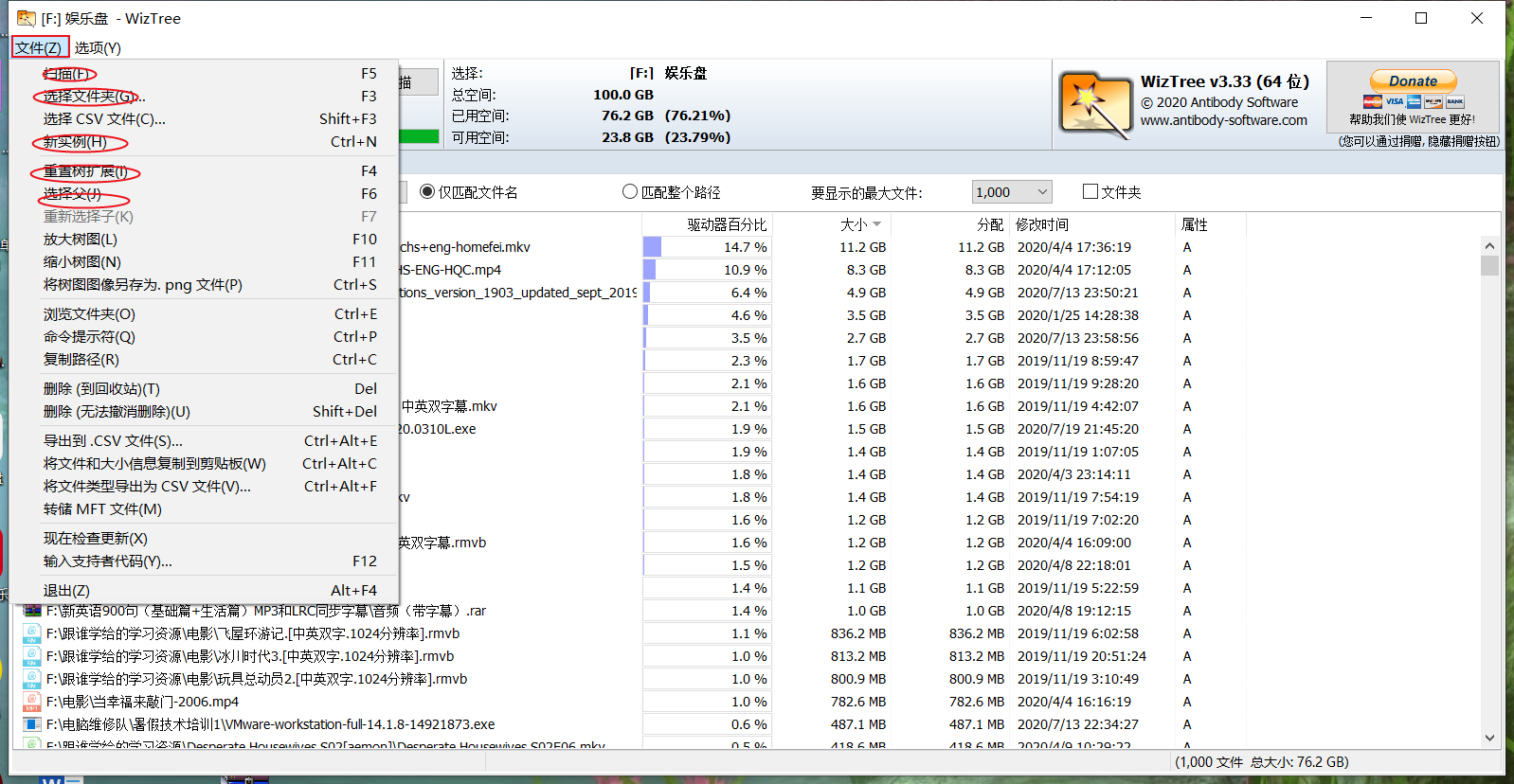This screenshot has width=1514, height=784.
Task: Click the sort arrow in the 大小 column header
Action: pyautogui.click(x=877, y=224)
